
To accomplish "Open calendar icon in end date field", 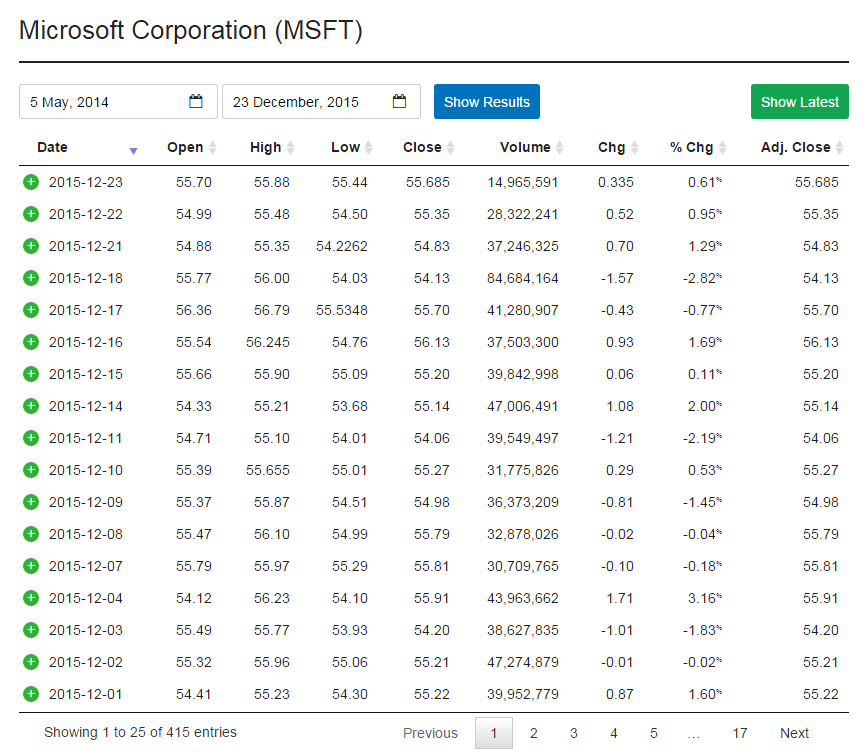I will (400, 102).
